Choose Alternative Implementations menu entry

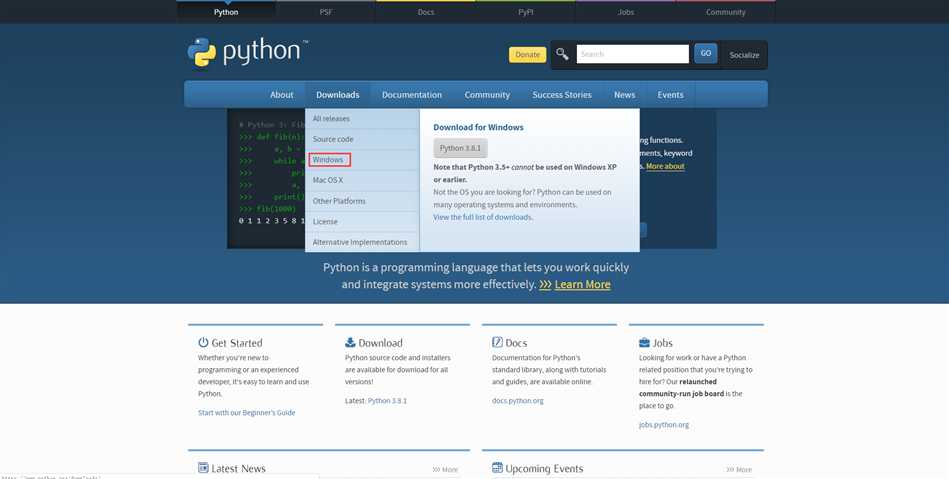point(362,242)
